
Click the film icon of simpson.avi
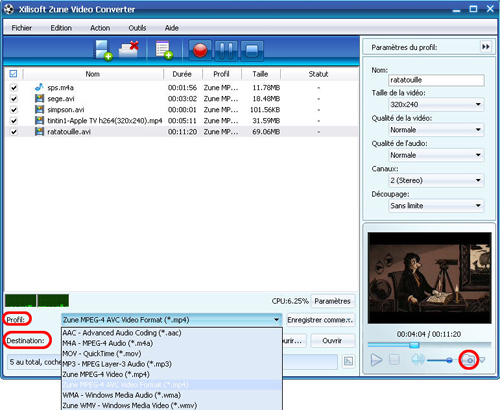39,109
